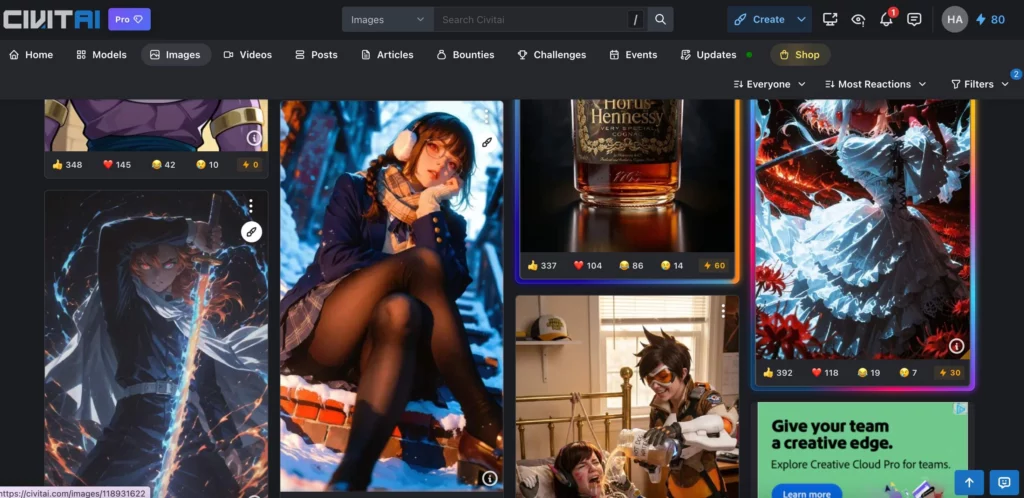Expand the Most Reactions sort dropdown
1024x498 pixels.
click(876, 84)
